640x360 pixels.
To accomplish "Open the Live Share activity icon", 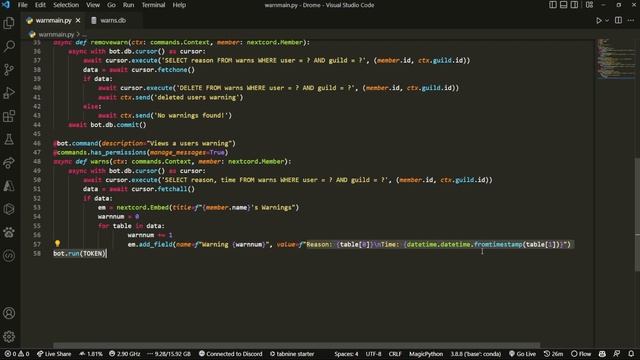I will 9,163.
